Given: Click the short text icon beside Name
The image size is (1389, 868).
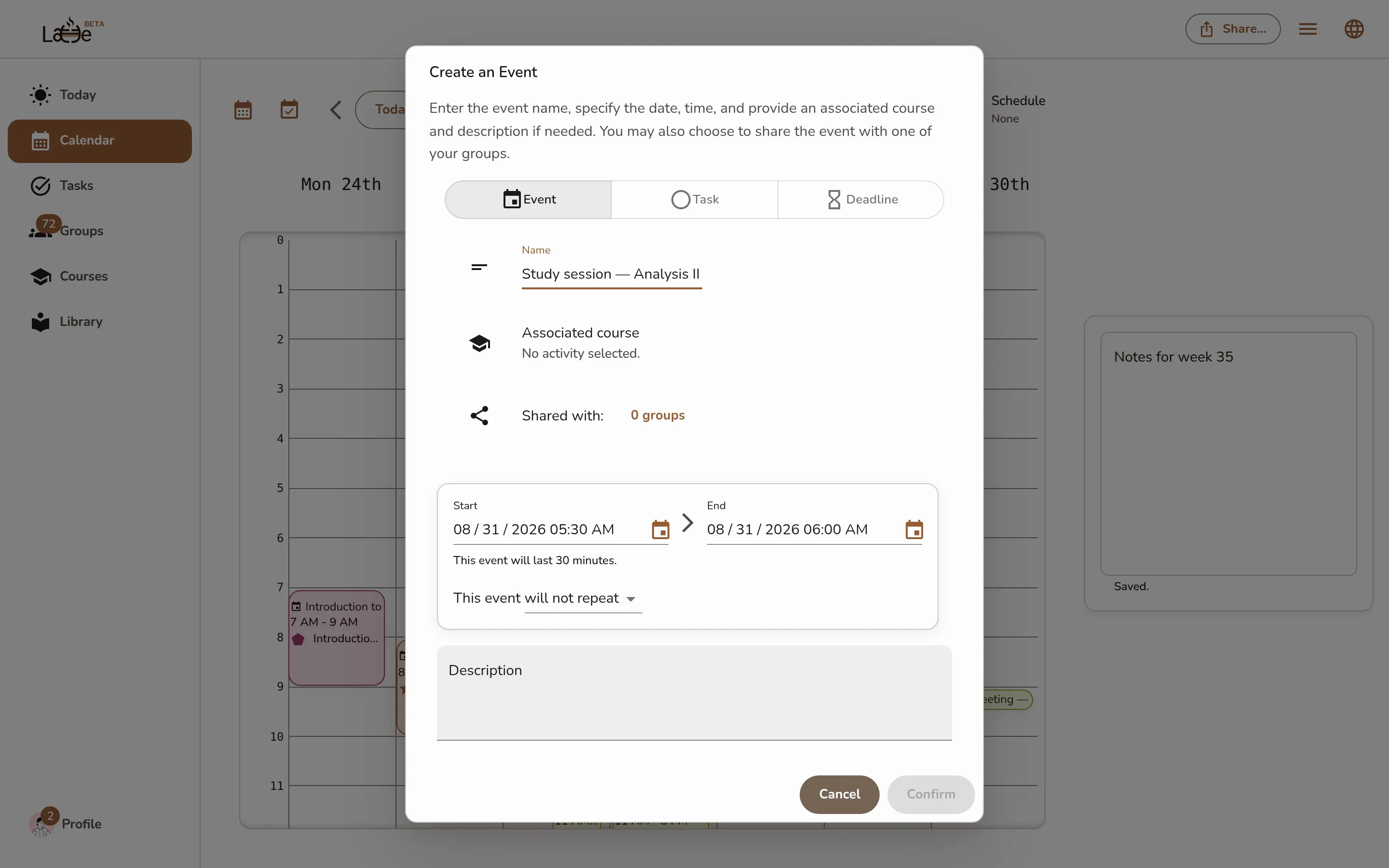Looking at the screenshot, I should coord(479,267).
